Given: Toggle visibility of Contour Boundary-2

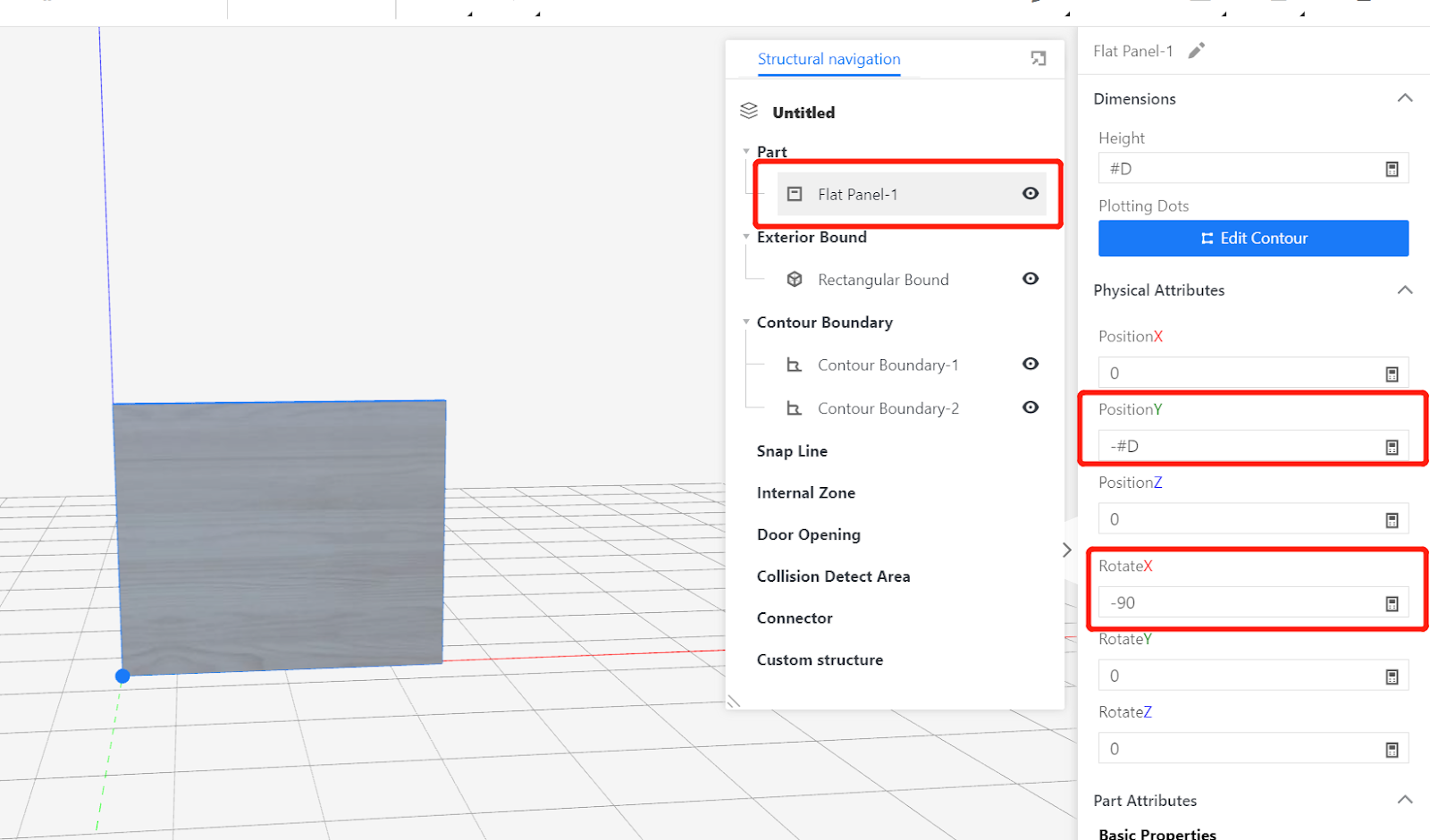Looking at the screenshot, I should [1030, 407].
